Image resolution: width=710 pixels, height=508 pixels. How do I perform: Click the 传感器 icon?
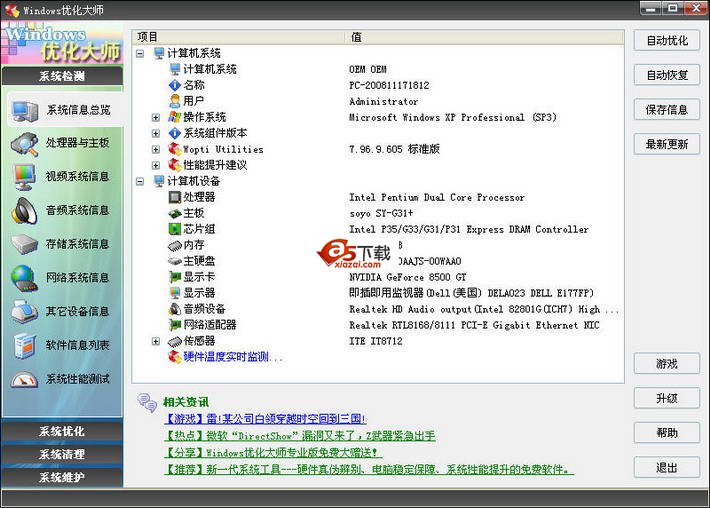click(174, 341)
